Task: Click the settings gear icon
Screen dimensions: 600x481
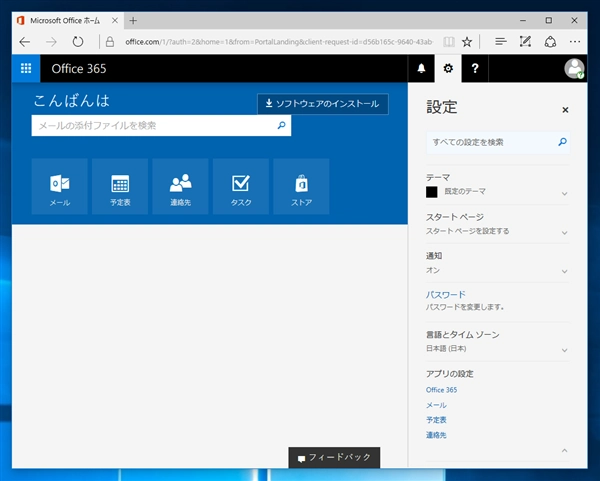Action: coord(448,68)
